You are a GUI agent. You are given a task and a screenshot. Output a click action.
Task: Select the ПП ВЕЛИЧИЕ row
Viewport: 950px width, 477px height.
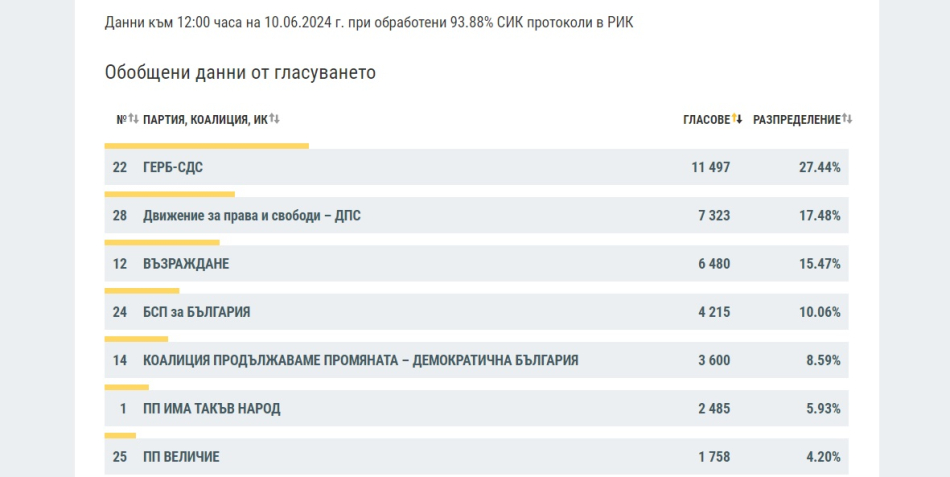[x=476, y=456]
